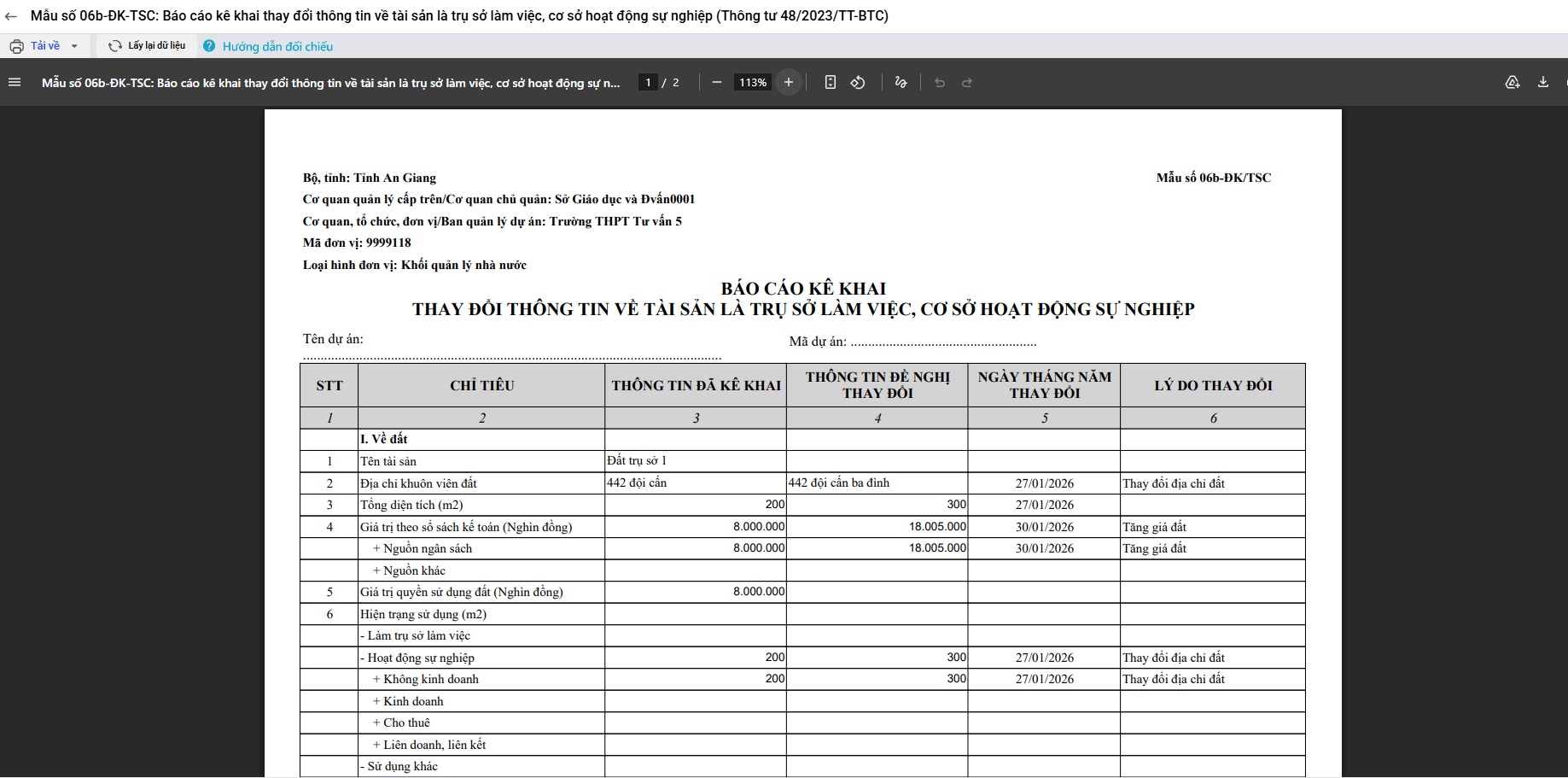1568x778 pixels.
Task: Open the PDF sidebar hamburger menu
Action: (x=15, y=83)
